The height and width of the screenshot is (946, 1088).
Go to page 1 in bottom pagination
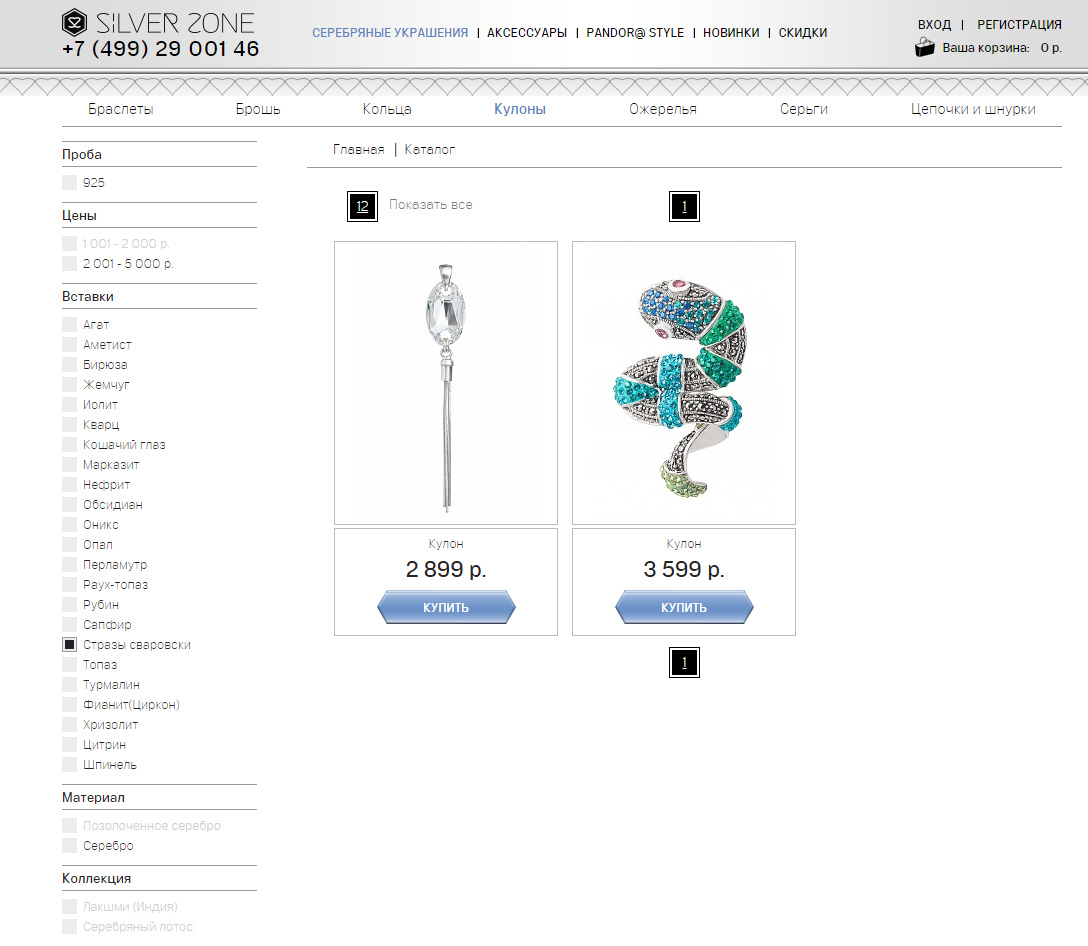click(x=684, y=662)
